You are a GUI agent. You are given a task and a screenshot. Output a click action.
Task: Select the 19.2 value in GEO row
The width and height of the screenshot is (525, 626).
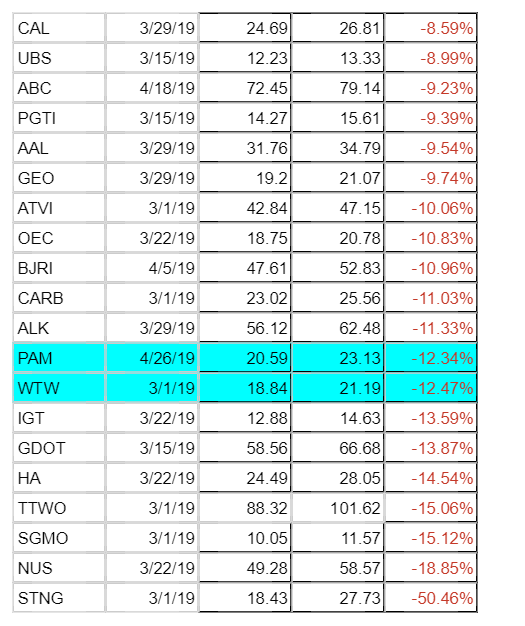click(x=245, y=178)
